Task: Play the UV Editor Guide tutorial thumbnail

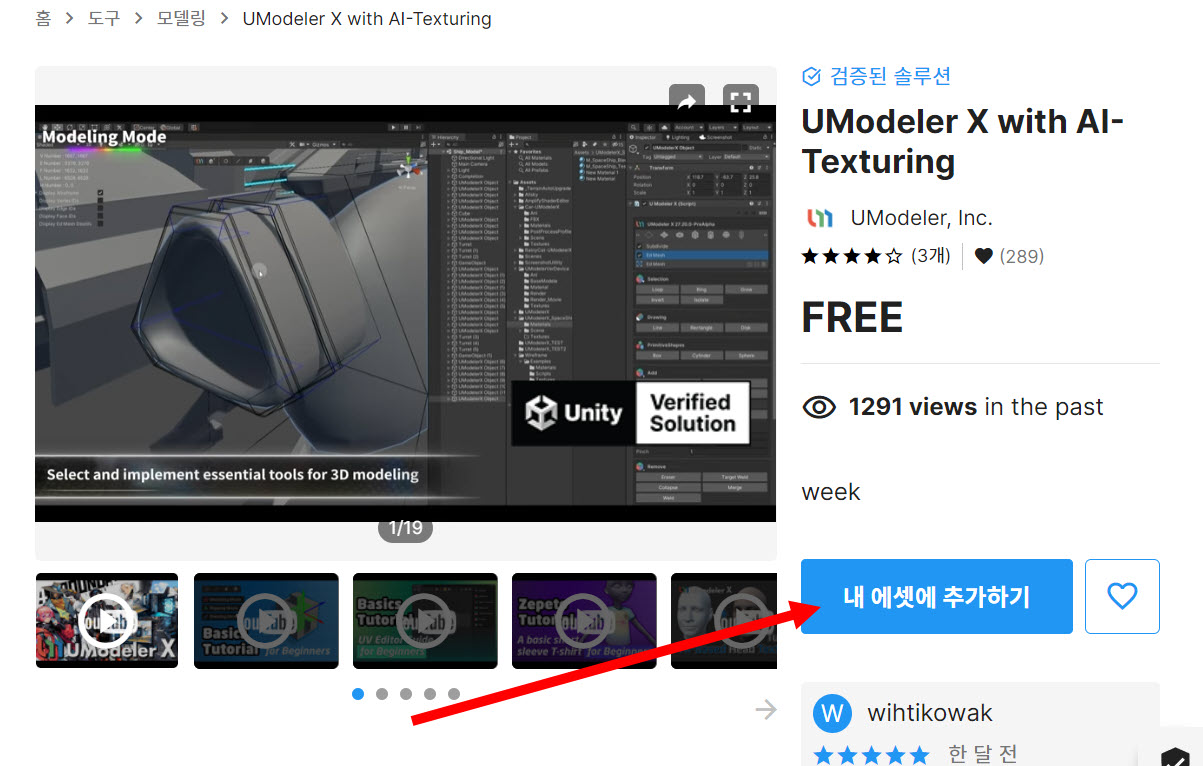Action: coord(425,620)
